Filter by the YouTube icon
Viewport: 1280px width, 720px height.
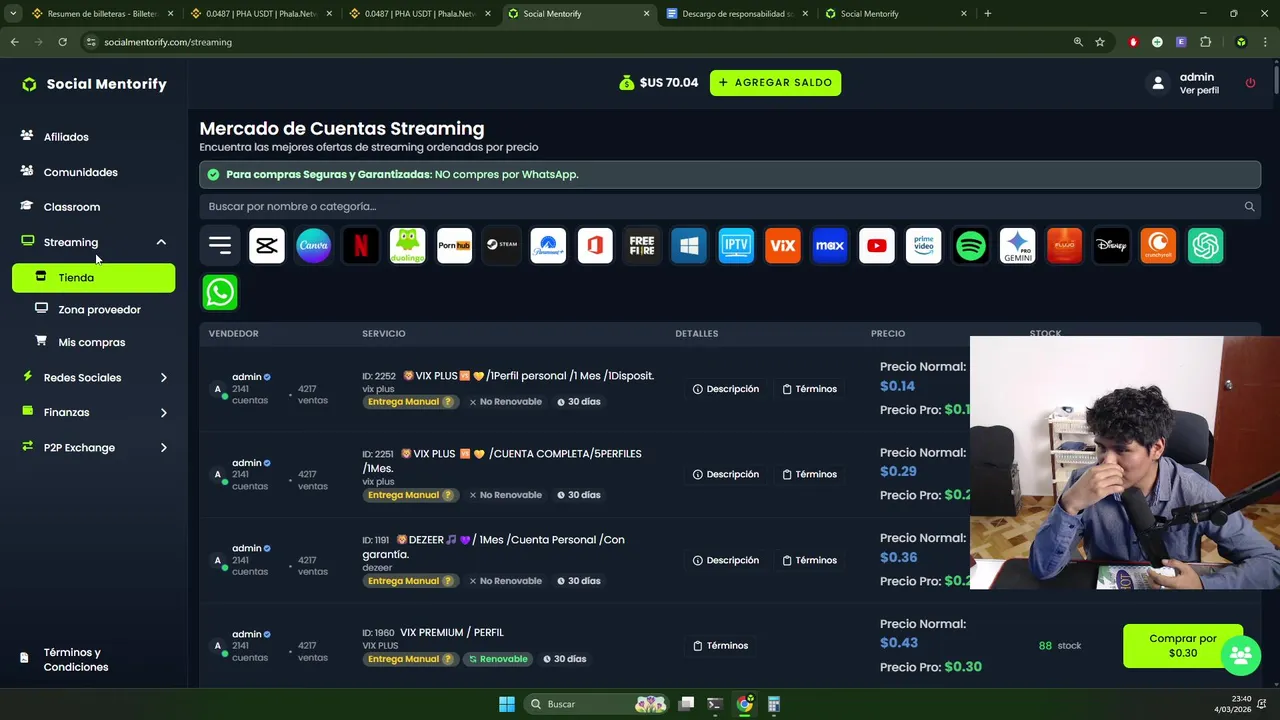click(x=877, y=245)
